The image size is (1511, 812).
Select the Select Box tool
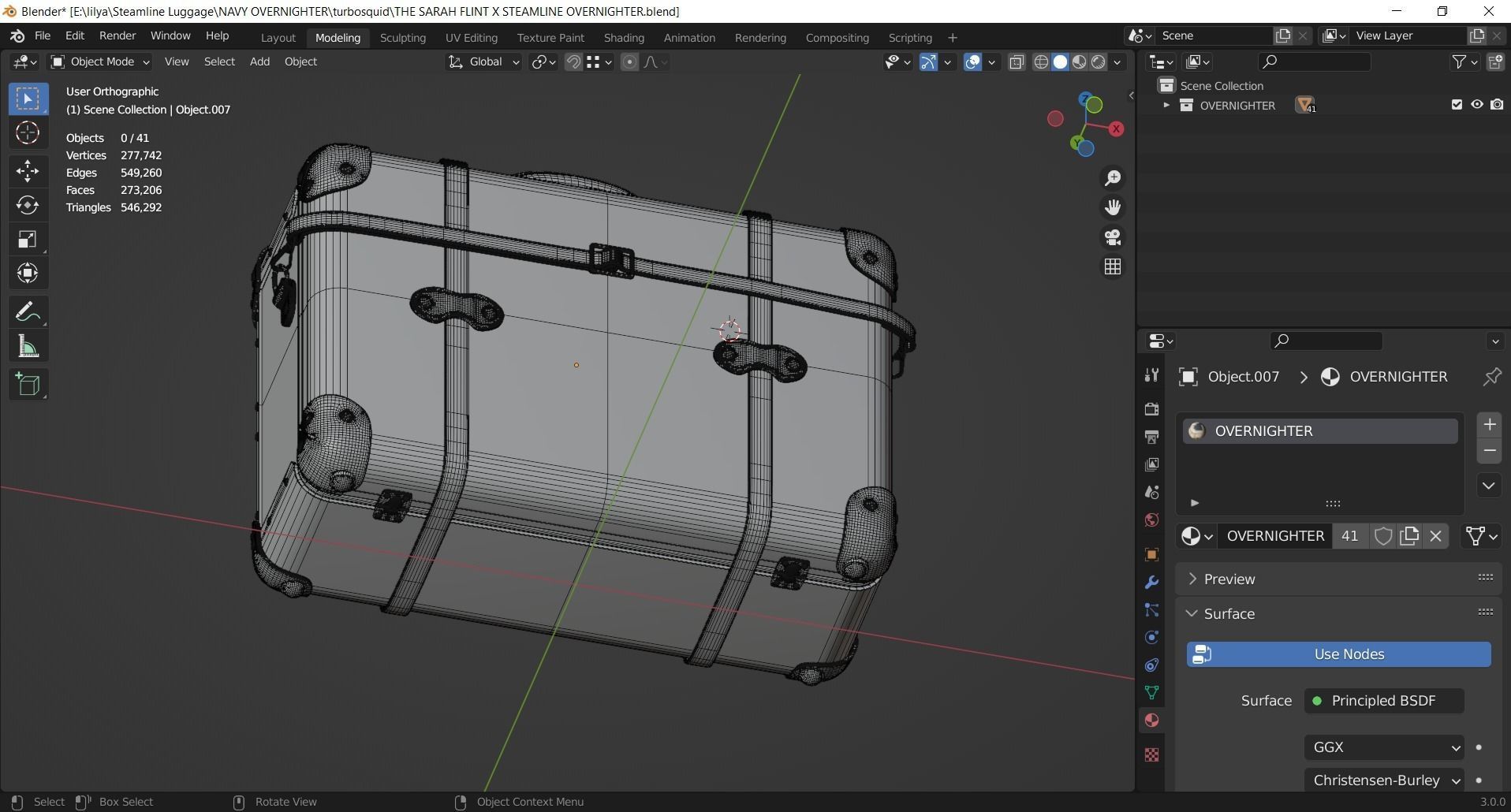point(28,99)
